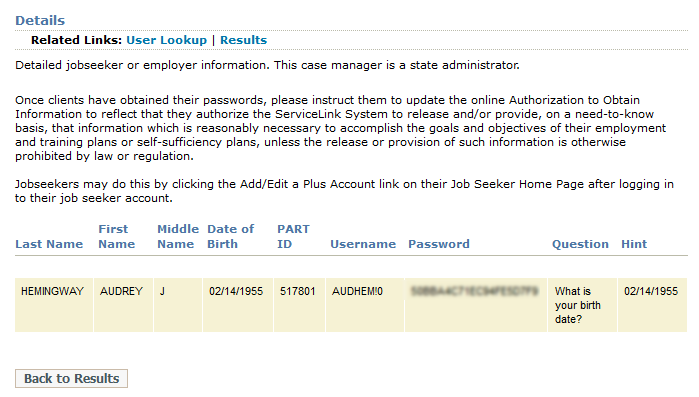This screenshot has height=397, width=699.
Task: Click the 02/14/1955 Date of Birth cell
Action: (x=238, y=305)
